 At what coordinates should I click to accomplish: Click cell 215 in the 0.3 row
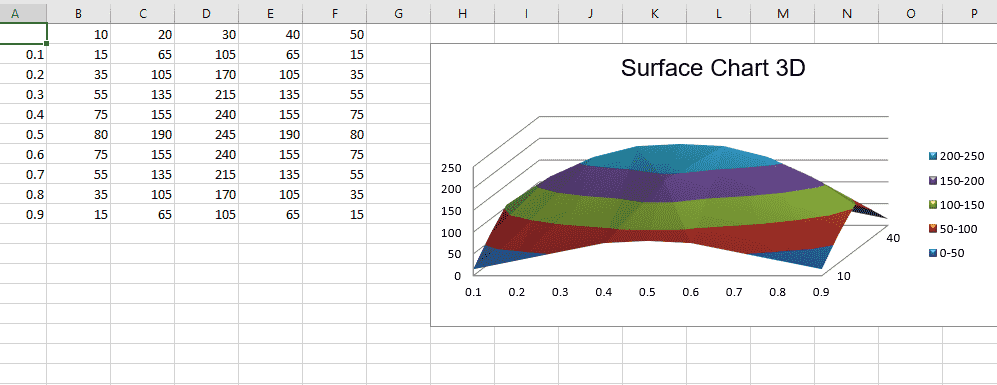point(206,94)
